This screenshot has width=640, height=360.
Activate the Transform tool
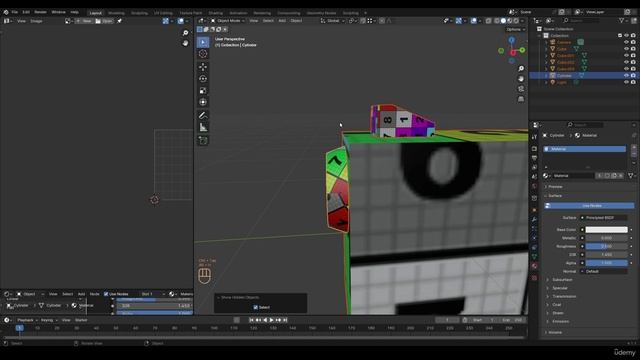203,102
